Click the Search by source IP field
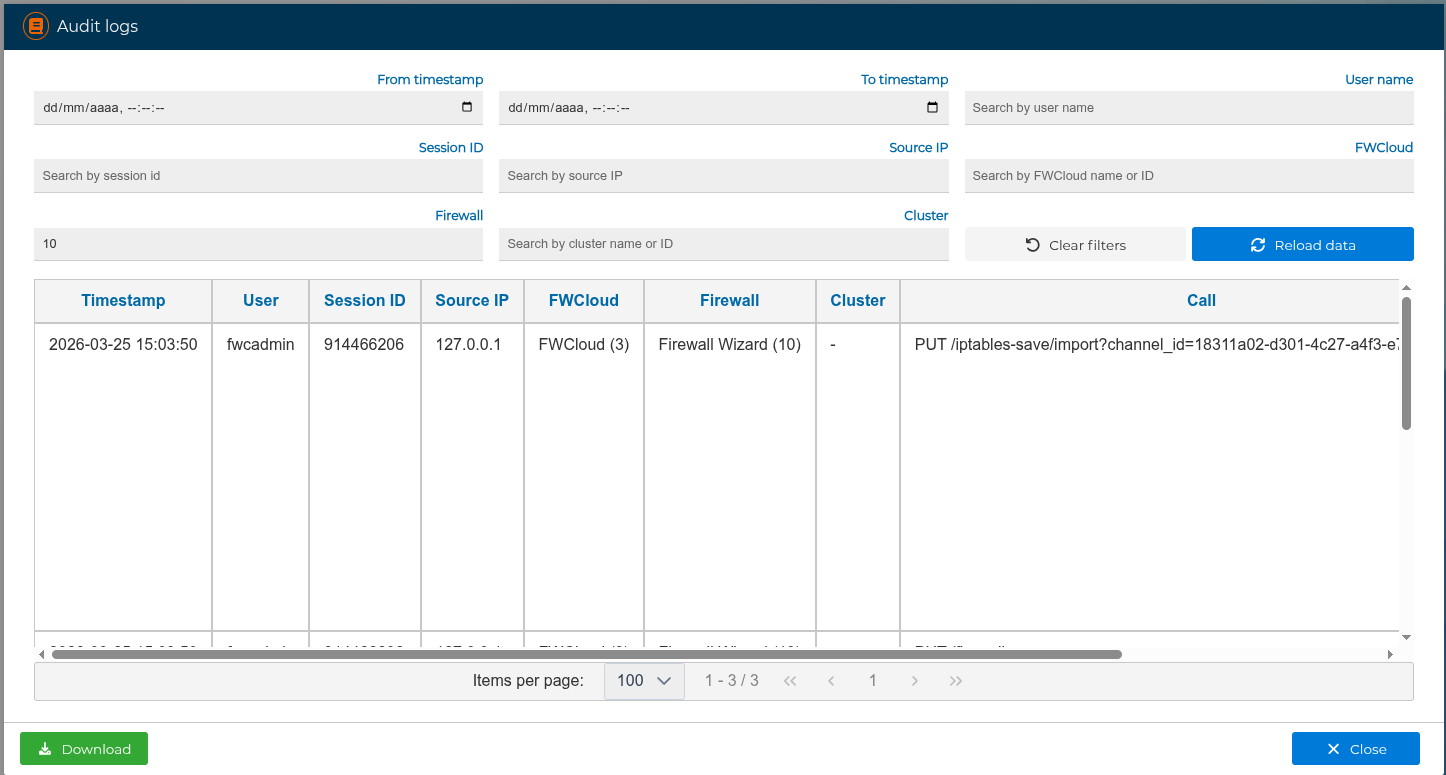Image resolution: width=1446 pixels, height=775 pixels. click(x=723, y=176)
